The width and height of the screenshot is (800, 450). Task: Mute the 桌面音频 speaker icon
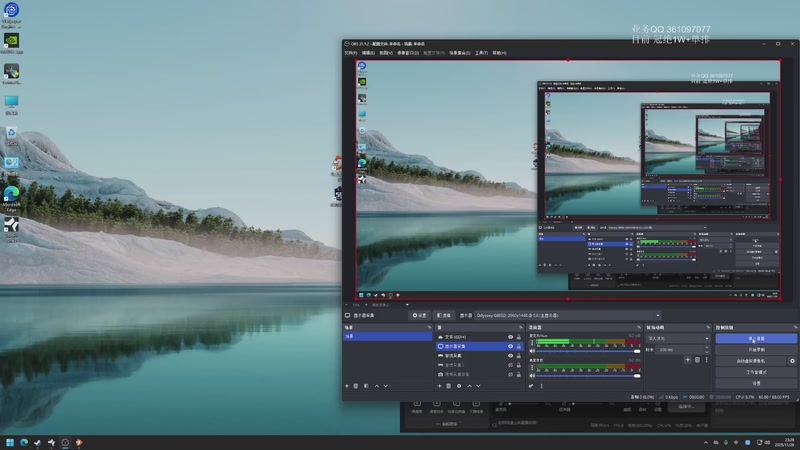(x=532, y=376)
